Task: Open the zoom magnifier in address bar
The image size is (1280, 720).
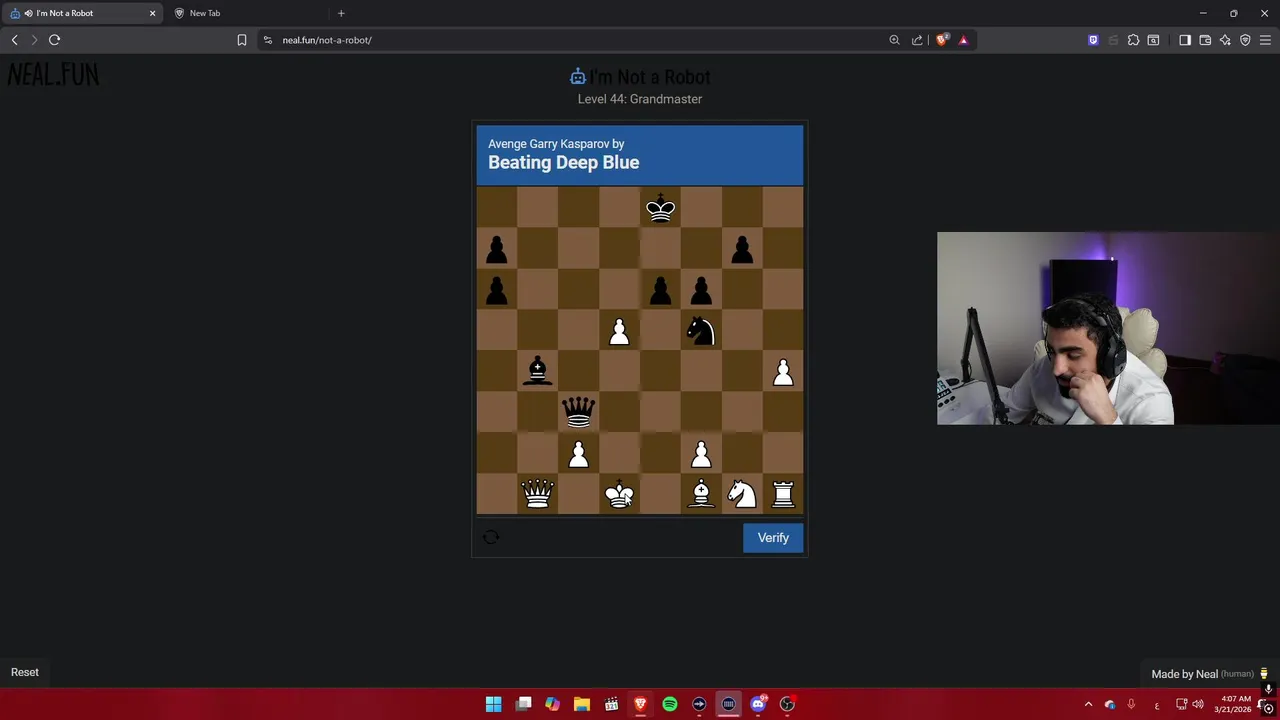Action: pos(894,40)
